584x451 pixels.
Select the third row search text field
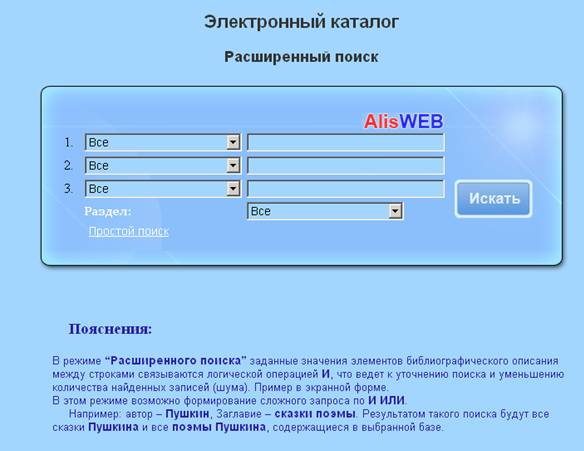pyautogui.click(x=346, y=189)
